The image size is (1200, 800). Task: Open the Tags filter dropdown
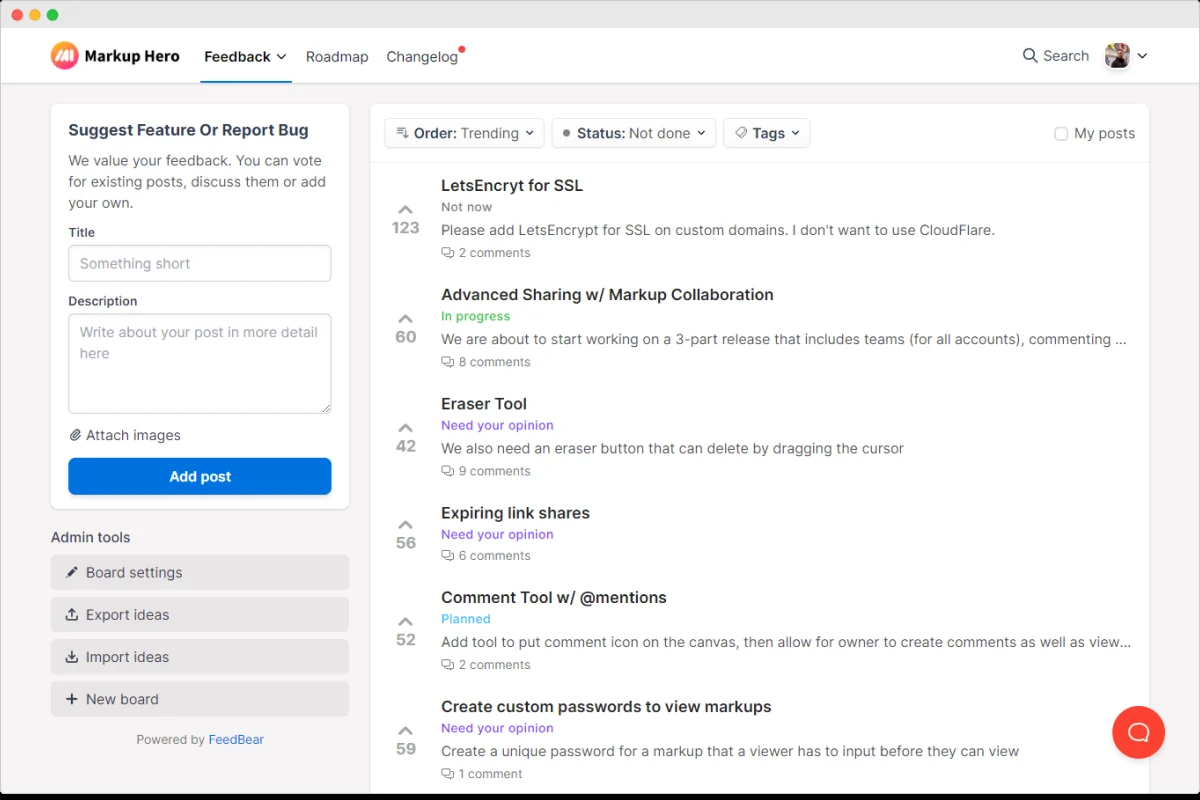point(766,133)
